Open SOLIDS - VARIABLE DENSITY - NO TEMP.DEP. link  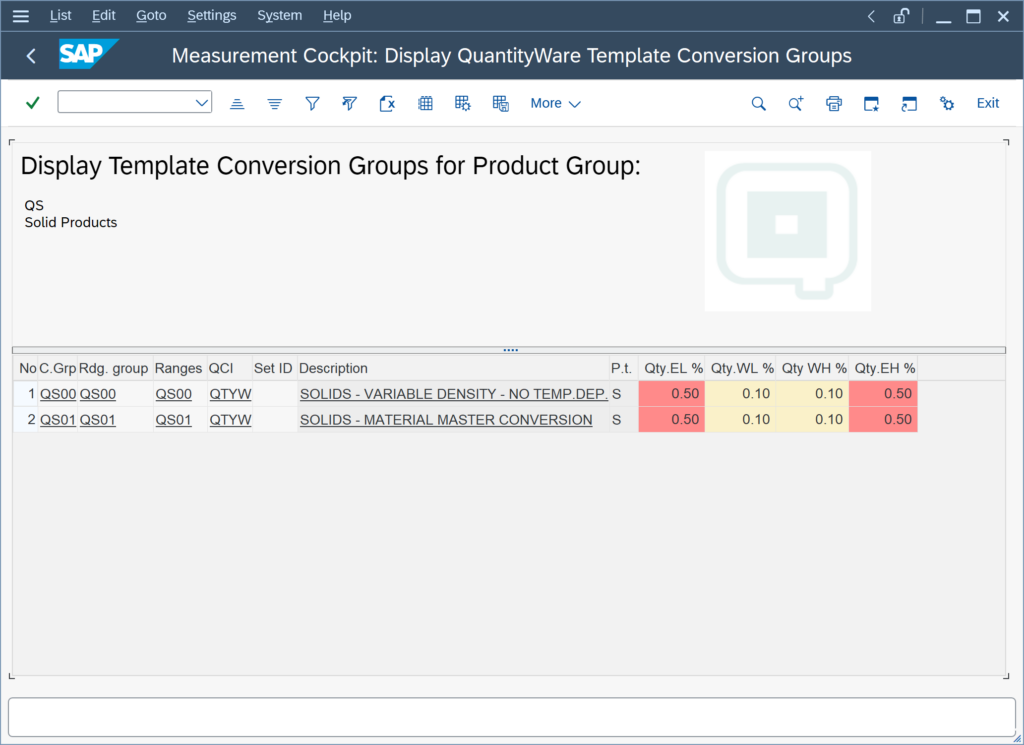[x=454, y=394]
